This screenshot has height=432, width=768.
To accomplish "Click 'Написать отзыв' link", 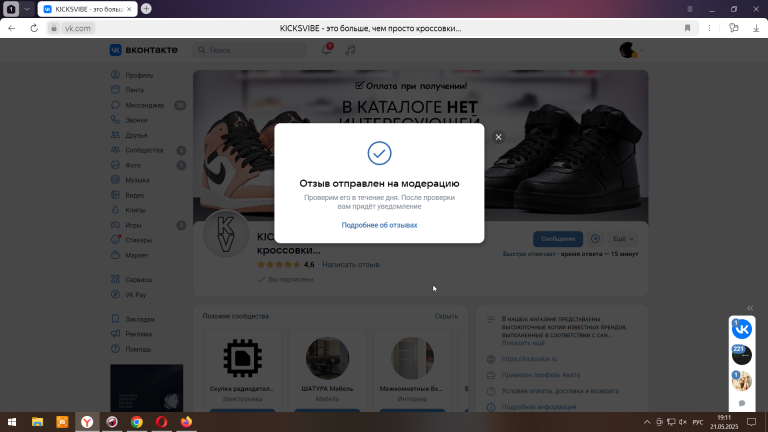I will [x=351, y=264].
